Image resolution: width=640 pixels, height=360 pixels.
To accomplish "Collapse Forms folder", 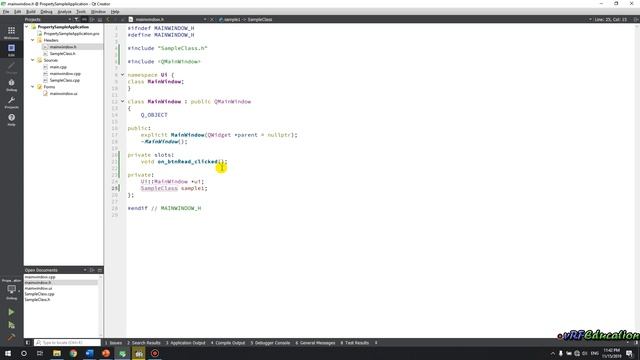I will pos(33,87).
